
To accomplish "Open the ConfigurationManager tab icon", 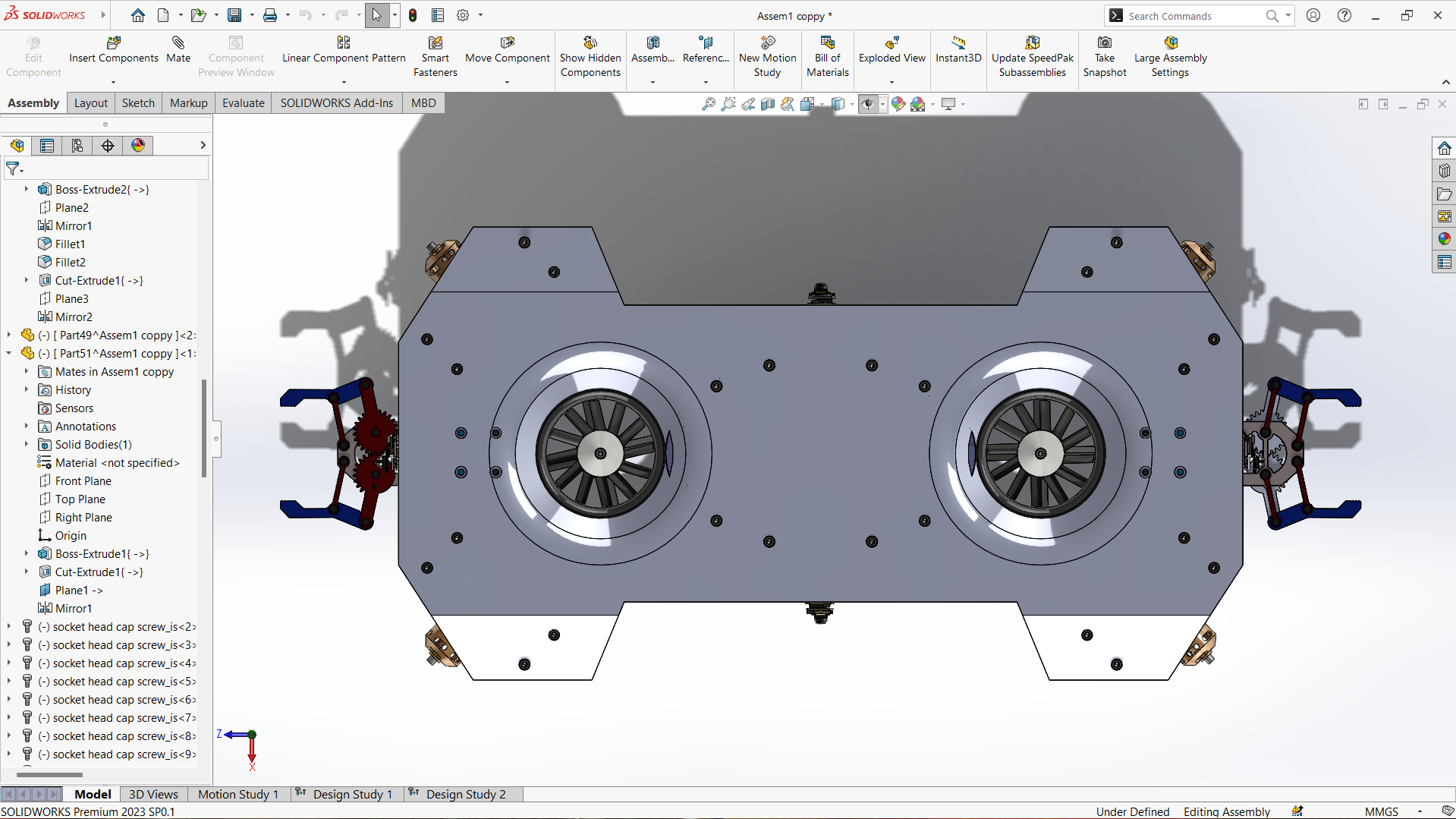I will coord(77,146).
